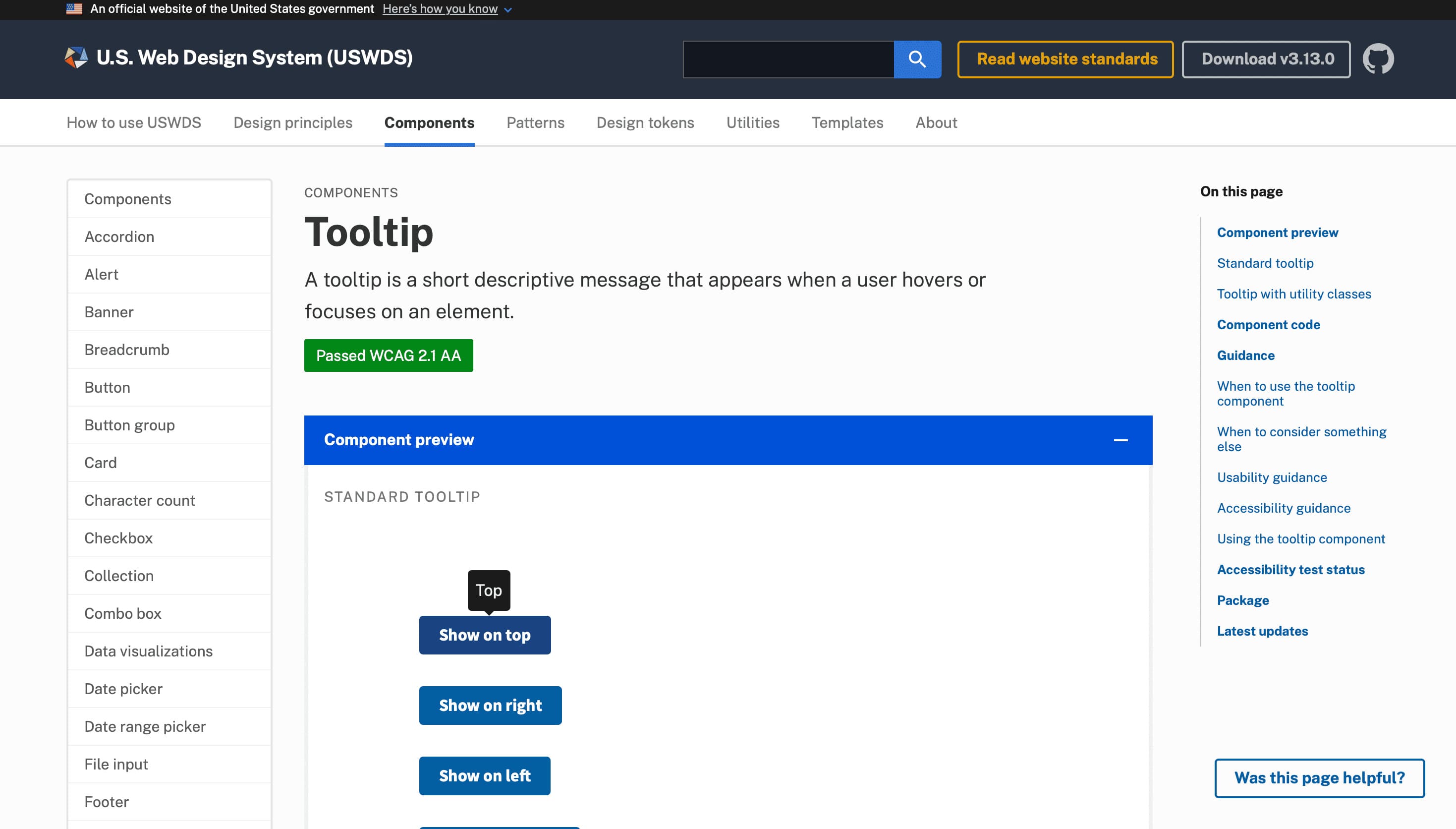The height and width of the screenshot is (829, 1456).
Task: Switch to the Patterns nav tab
Action: (535, 122)
